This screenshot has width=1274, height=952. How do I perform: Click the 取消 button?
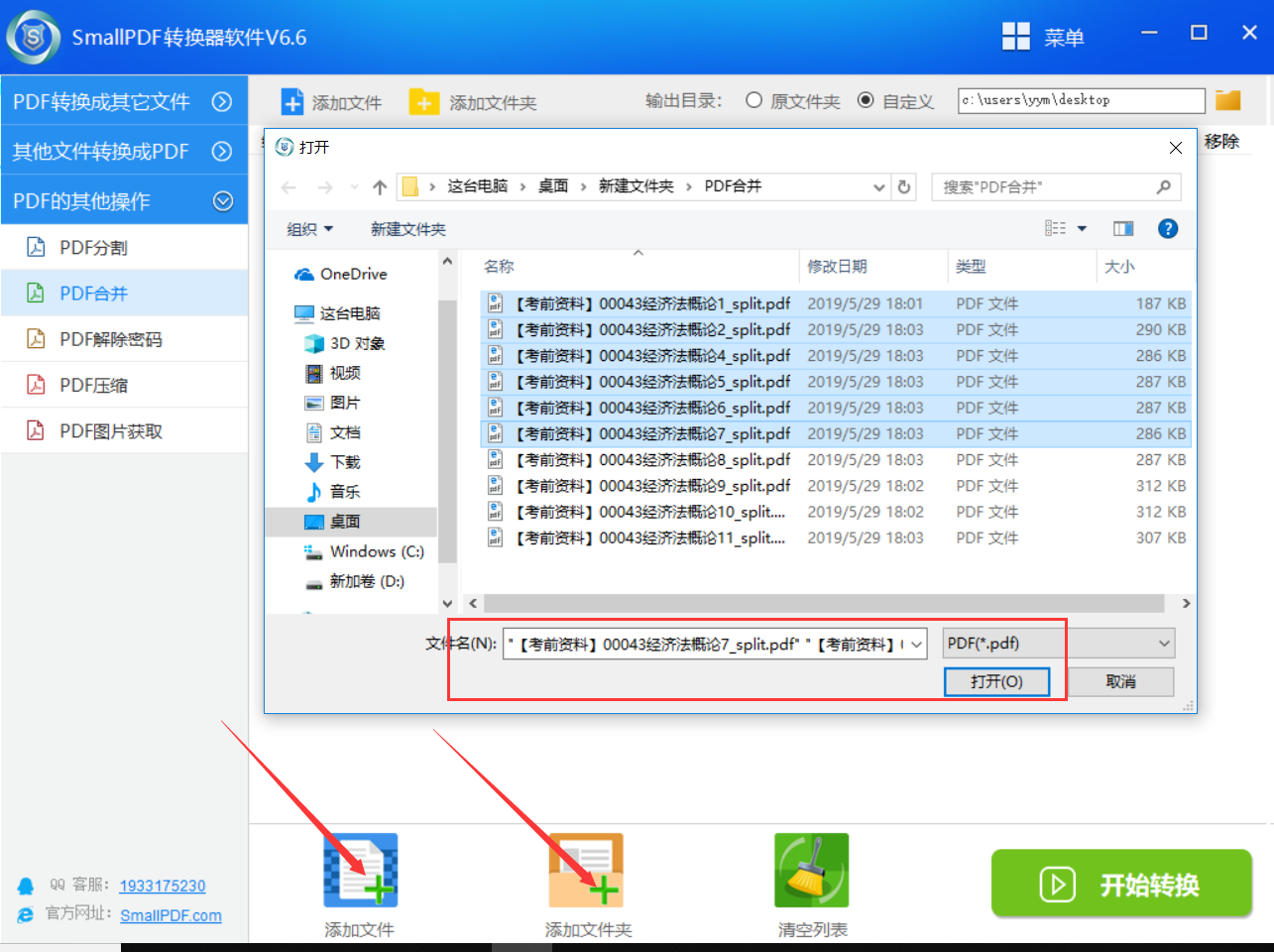tap(1120, 681)
